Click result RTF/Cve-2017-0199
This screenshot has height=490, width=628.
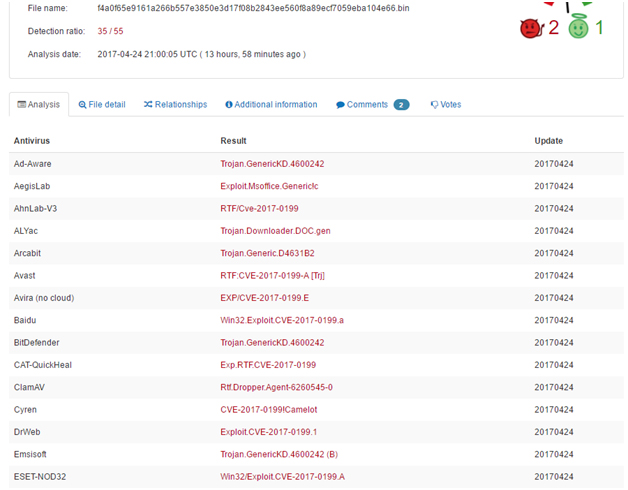pyautogui.click(x=259, y=209)
